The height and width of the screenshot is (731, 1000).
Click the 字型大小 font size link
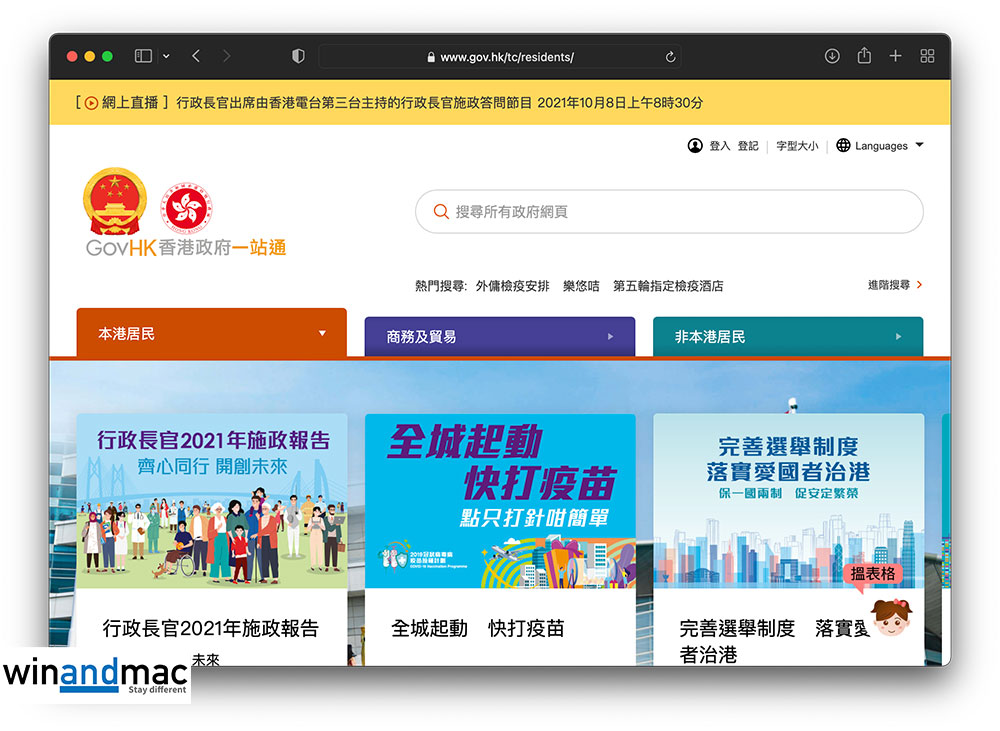click(797, 146)
